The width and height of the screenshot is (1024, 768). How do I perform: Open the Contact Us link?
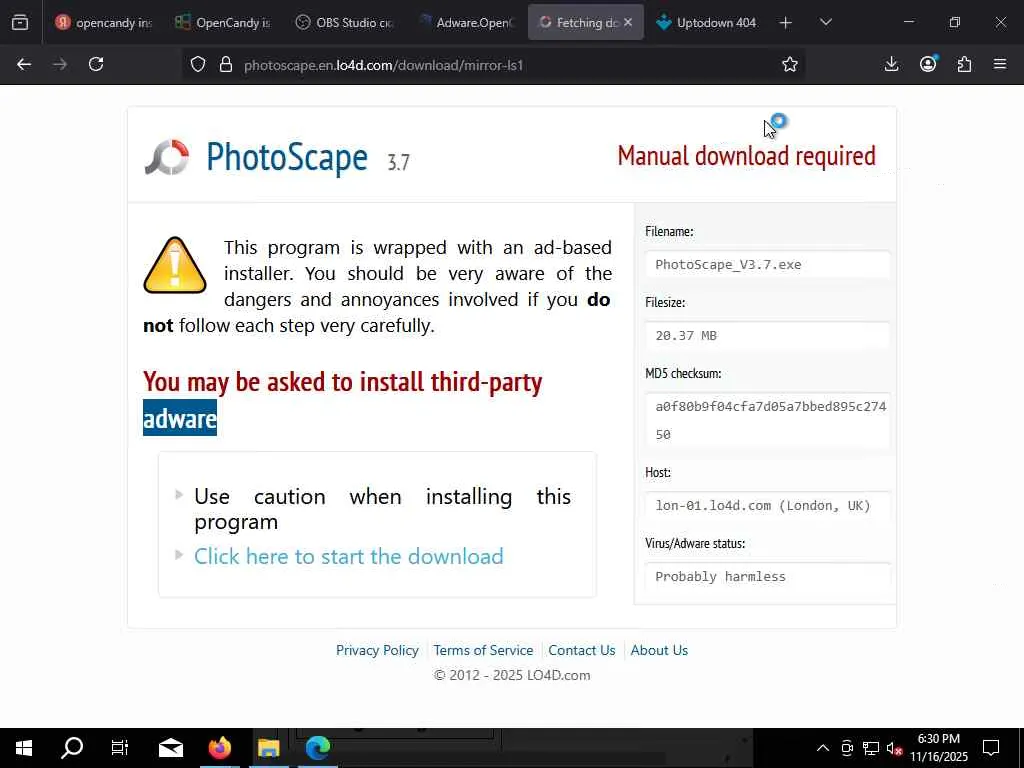point(582,650)
